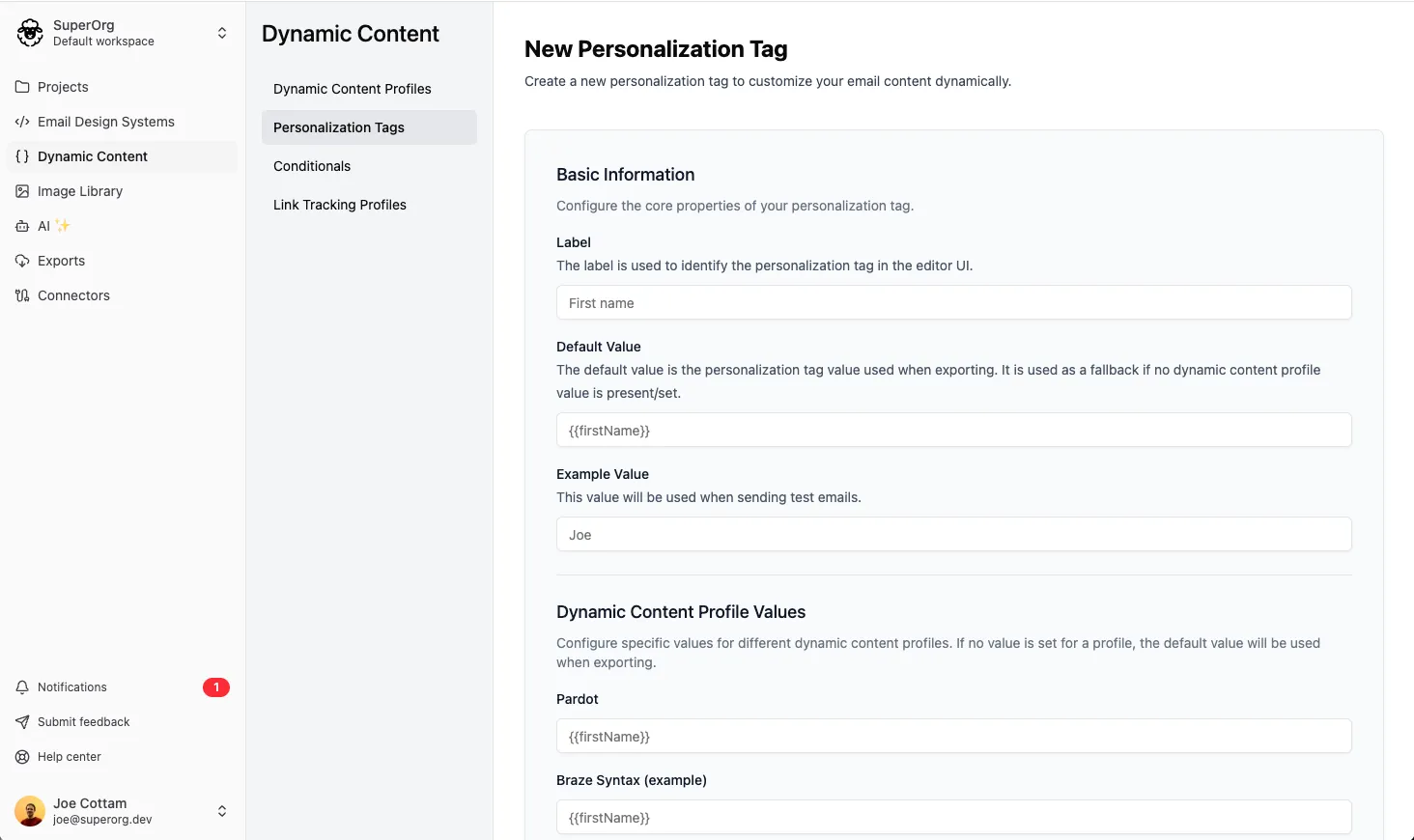Image resolution: width=1414 pixels, height=840 pixels.
Task: Click the SuperOrg sheep logo
Action: coord(29,32)
